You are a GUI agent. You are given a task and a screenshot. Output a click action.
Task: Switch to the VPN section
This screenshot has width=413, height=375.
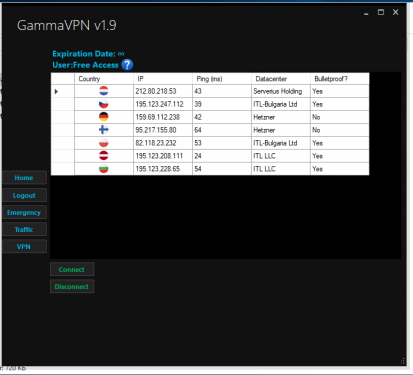tap(24, 246)
